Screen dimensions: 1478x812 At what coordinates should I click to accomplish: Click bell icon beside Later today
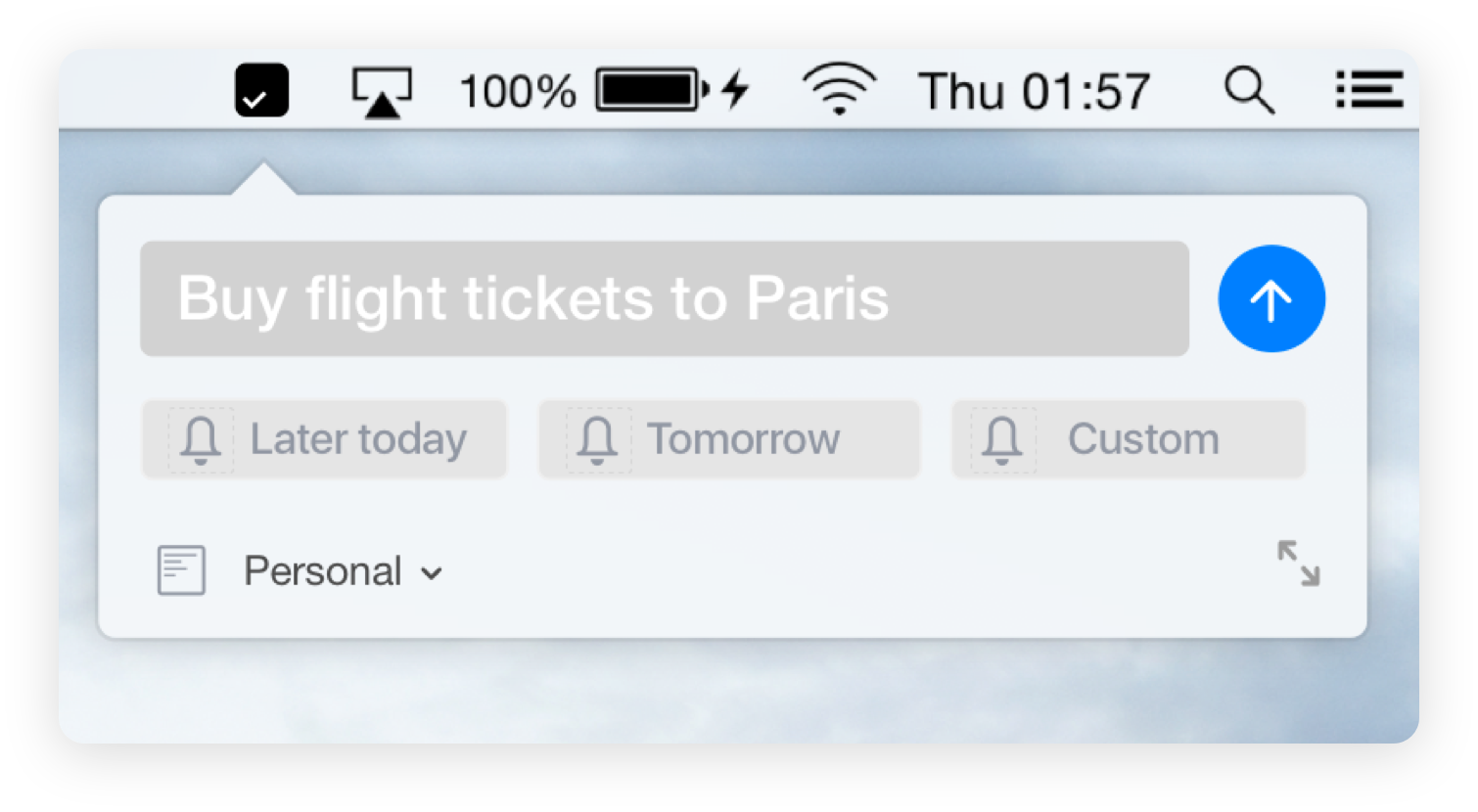pos(201,440)
